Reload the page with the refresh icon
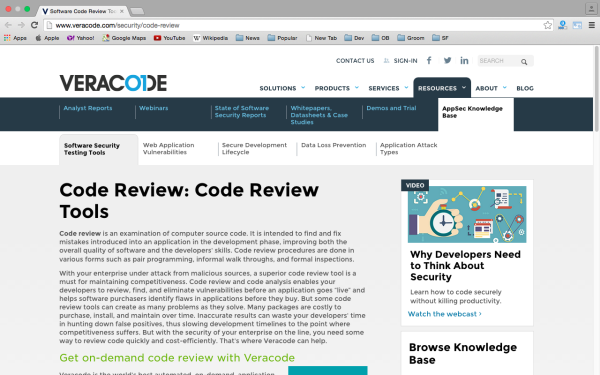Viewport: 600px width, 375px height. (34, 25)
